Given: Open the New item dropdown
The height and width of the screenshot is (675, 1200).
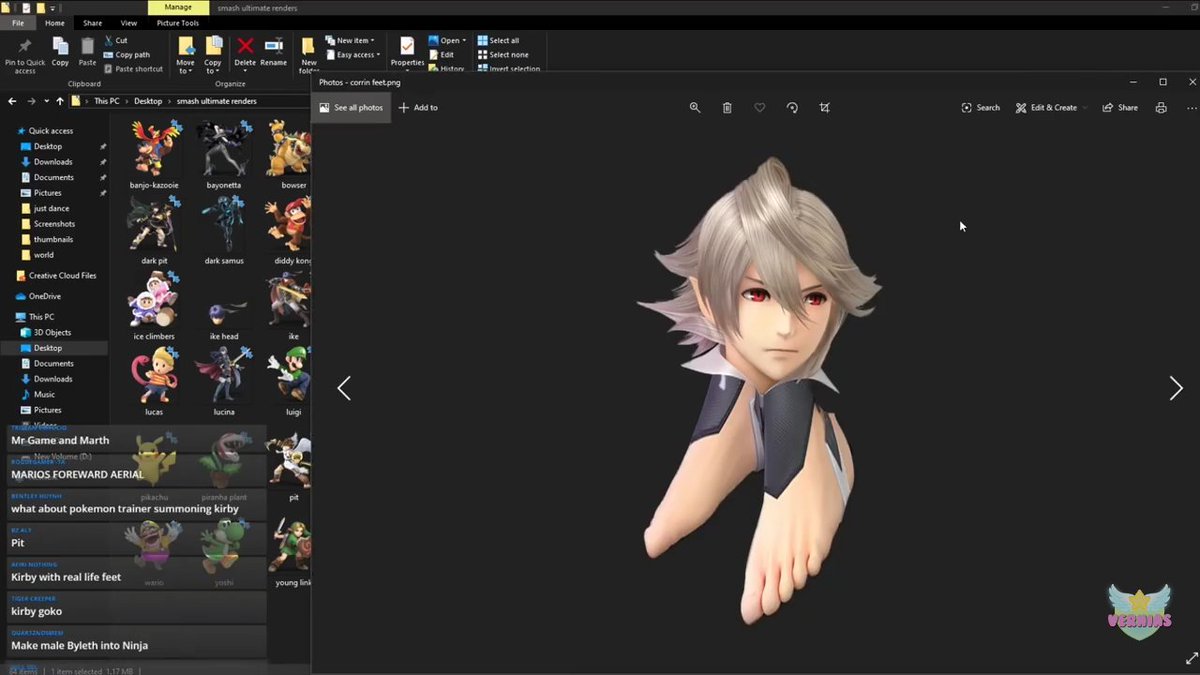Looking at the screenshot, I should point(349,41).
